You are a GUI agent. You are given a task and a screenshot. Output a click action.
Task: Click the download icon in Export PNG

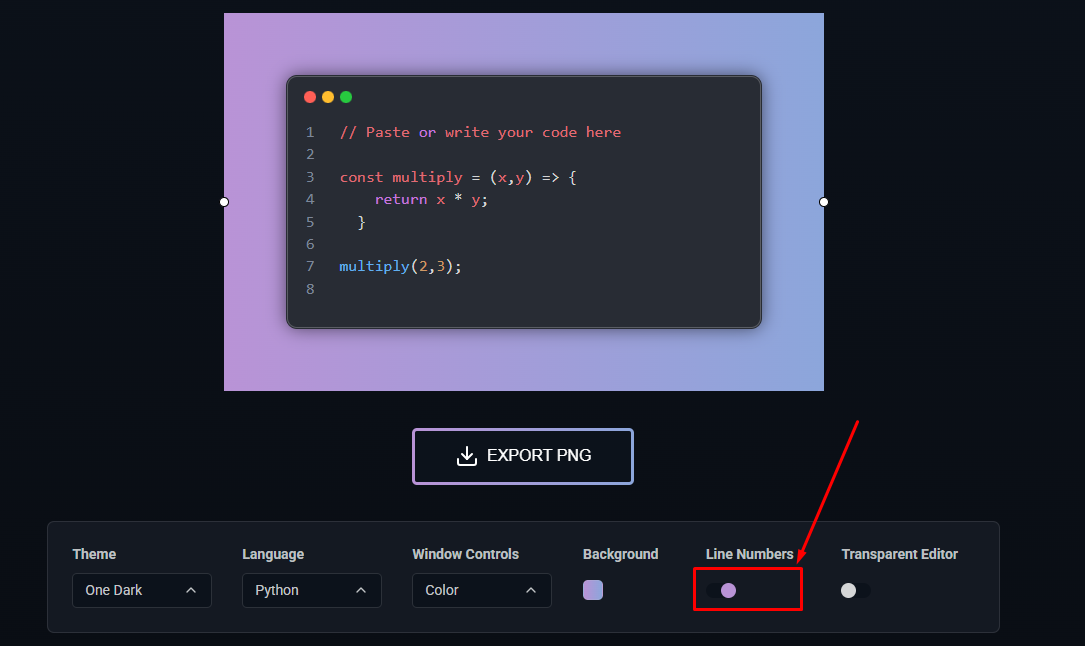(x=467, y=456)
